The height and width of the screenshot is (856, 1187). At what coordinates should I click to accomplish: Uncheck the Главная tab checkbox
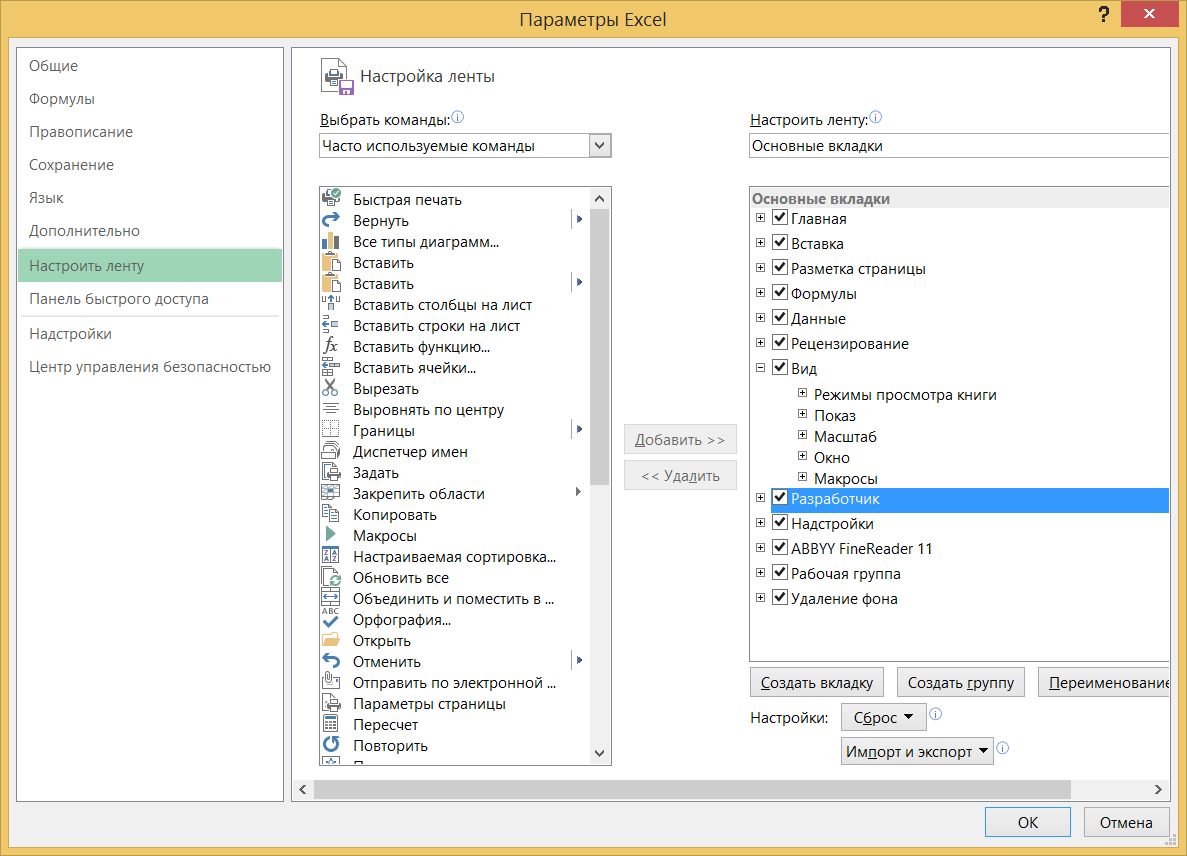click(780, 218)
